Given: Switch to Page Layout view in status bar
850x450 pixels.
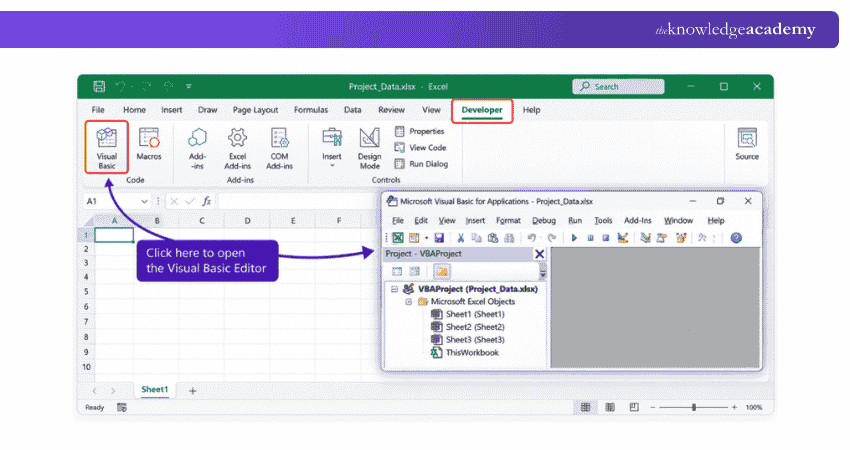Looking at the screenshot, I should (610, 407).
